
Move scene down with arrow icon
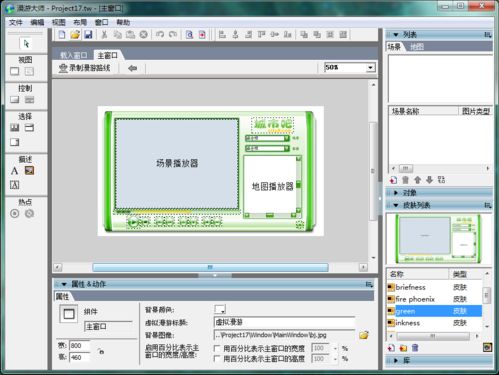429,180
